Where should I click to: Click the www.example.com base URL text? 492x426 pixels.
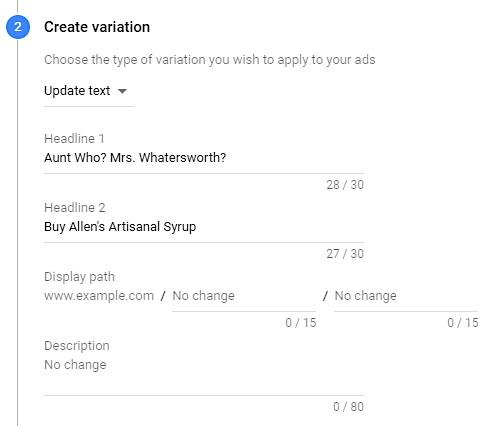(x=99, y=296)
